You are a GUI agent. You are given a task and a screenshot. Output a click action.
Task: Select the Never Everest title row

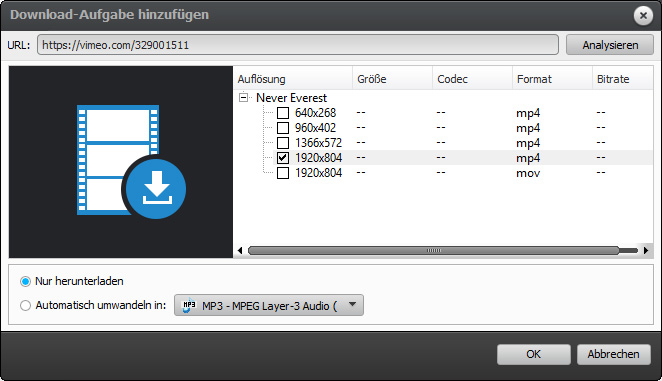pos(291,98)
